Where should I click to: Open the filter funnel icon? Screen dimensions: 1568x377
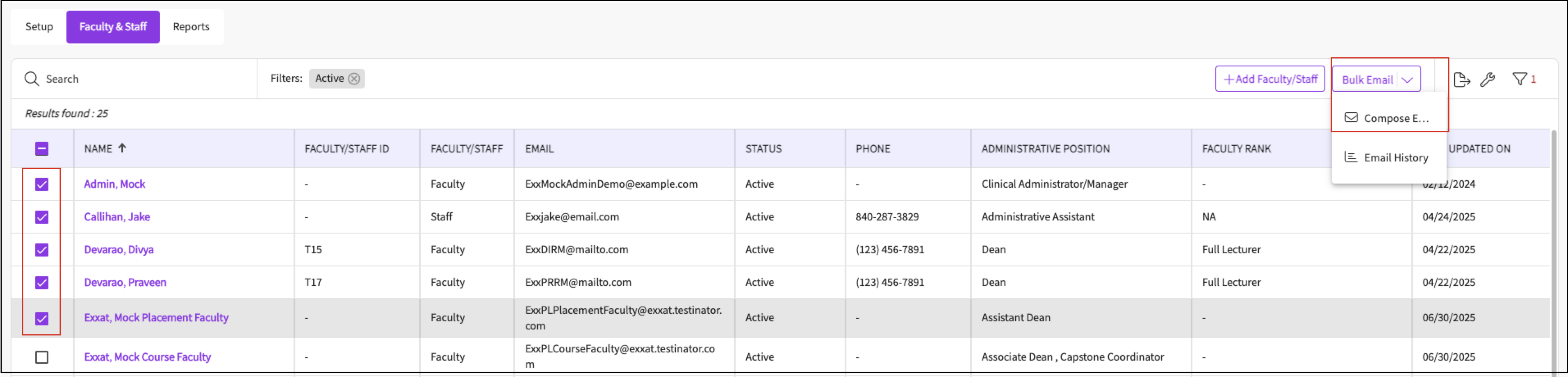pos(1519,79)
